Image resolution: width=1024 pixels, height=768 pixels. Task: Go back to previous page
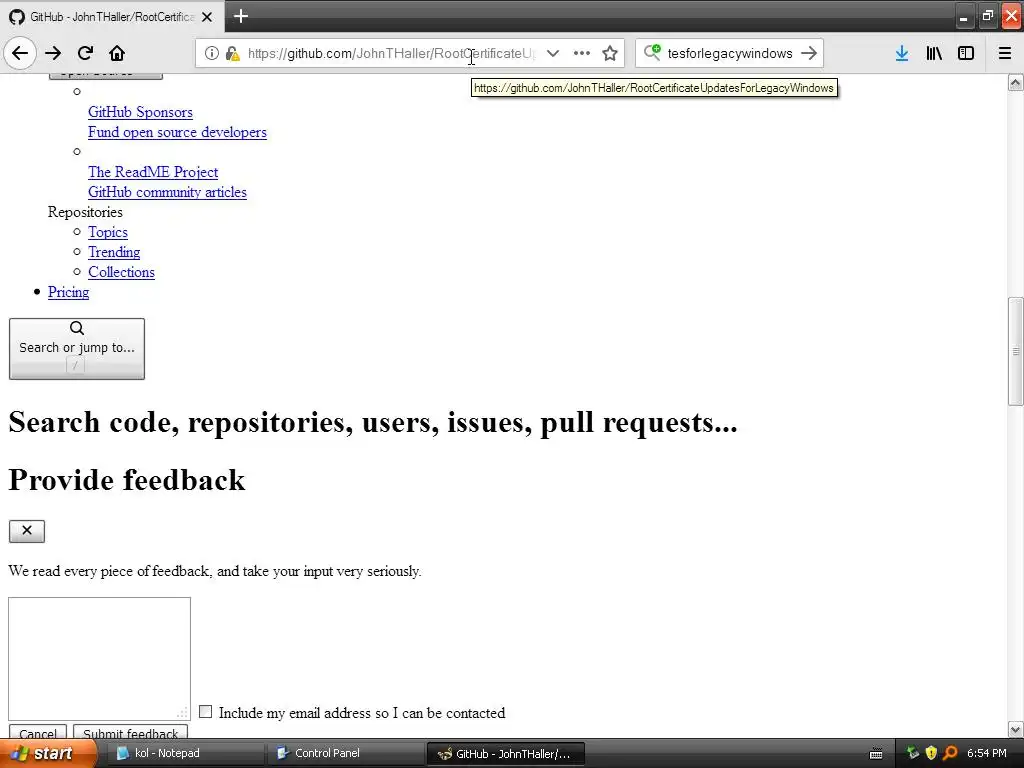pos(20,53)
